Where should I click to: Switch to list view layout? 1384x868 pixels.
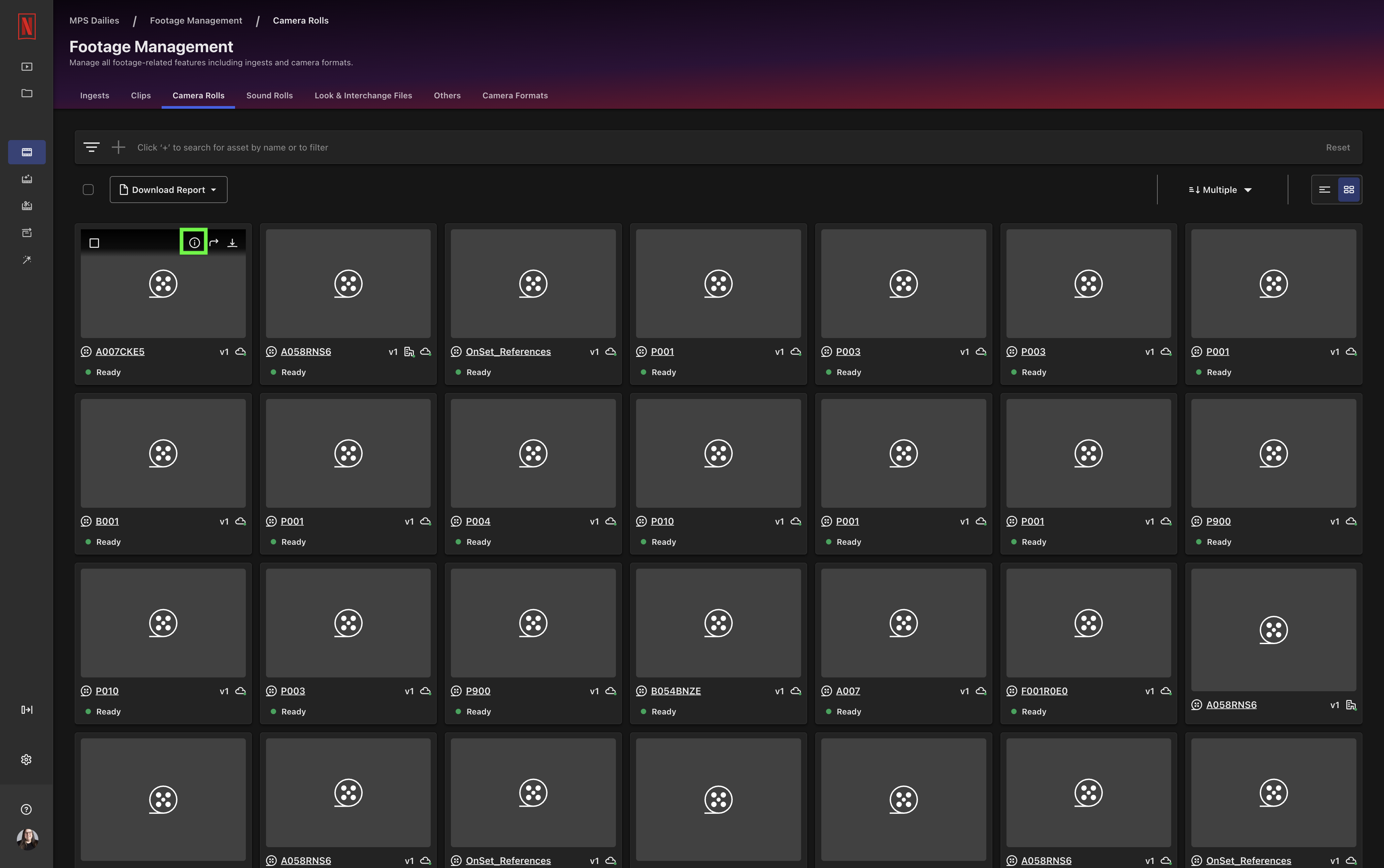1324,190
